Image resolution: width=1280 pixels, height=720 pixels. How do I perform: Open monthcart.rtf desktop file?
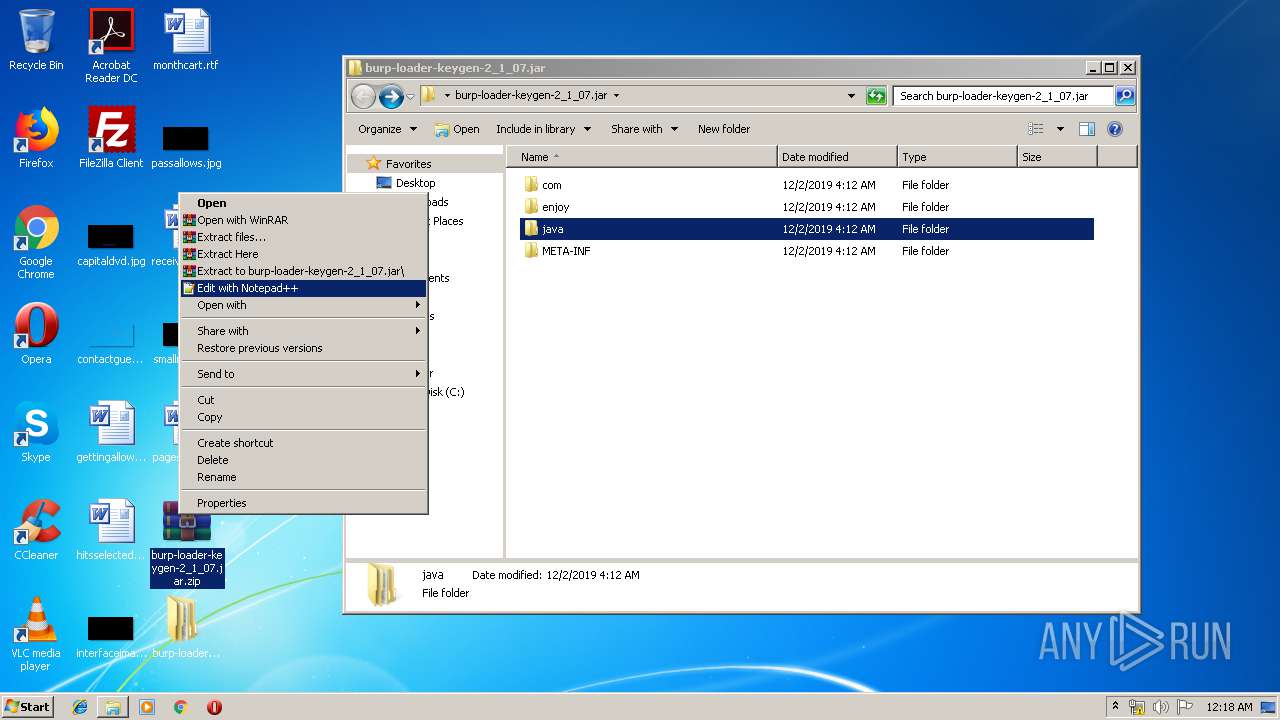coord(185,40)
